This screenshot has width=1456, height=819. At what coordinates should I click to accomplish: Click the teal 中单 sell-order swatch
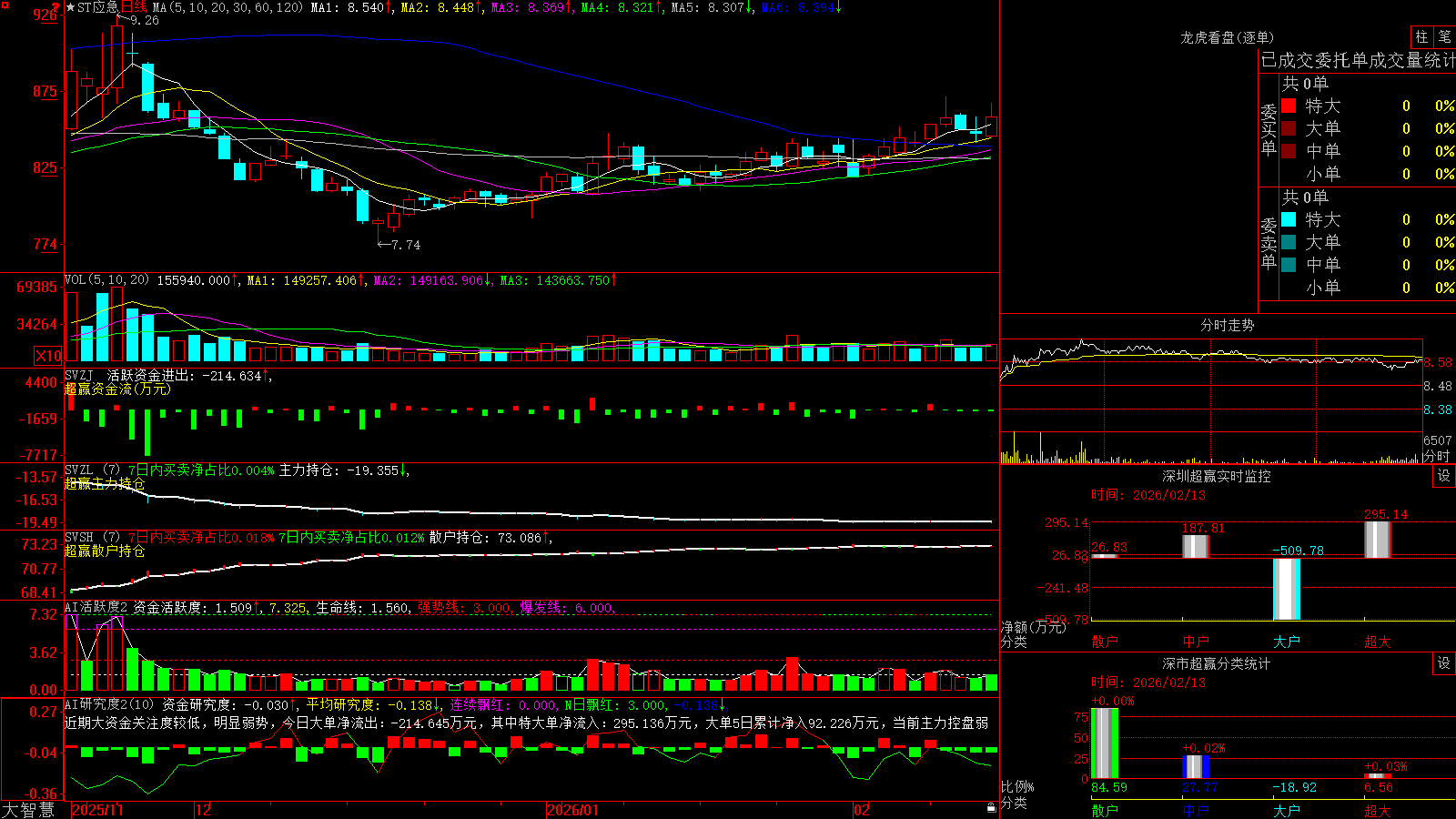click(1289, 265)
